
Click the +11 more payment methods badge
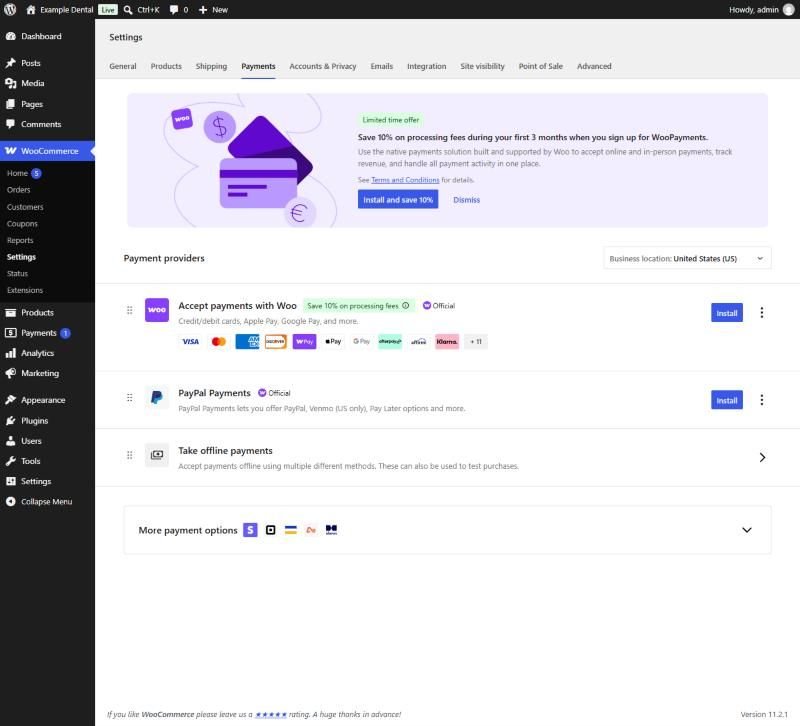(476, 341)
